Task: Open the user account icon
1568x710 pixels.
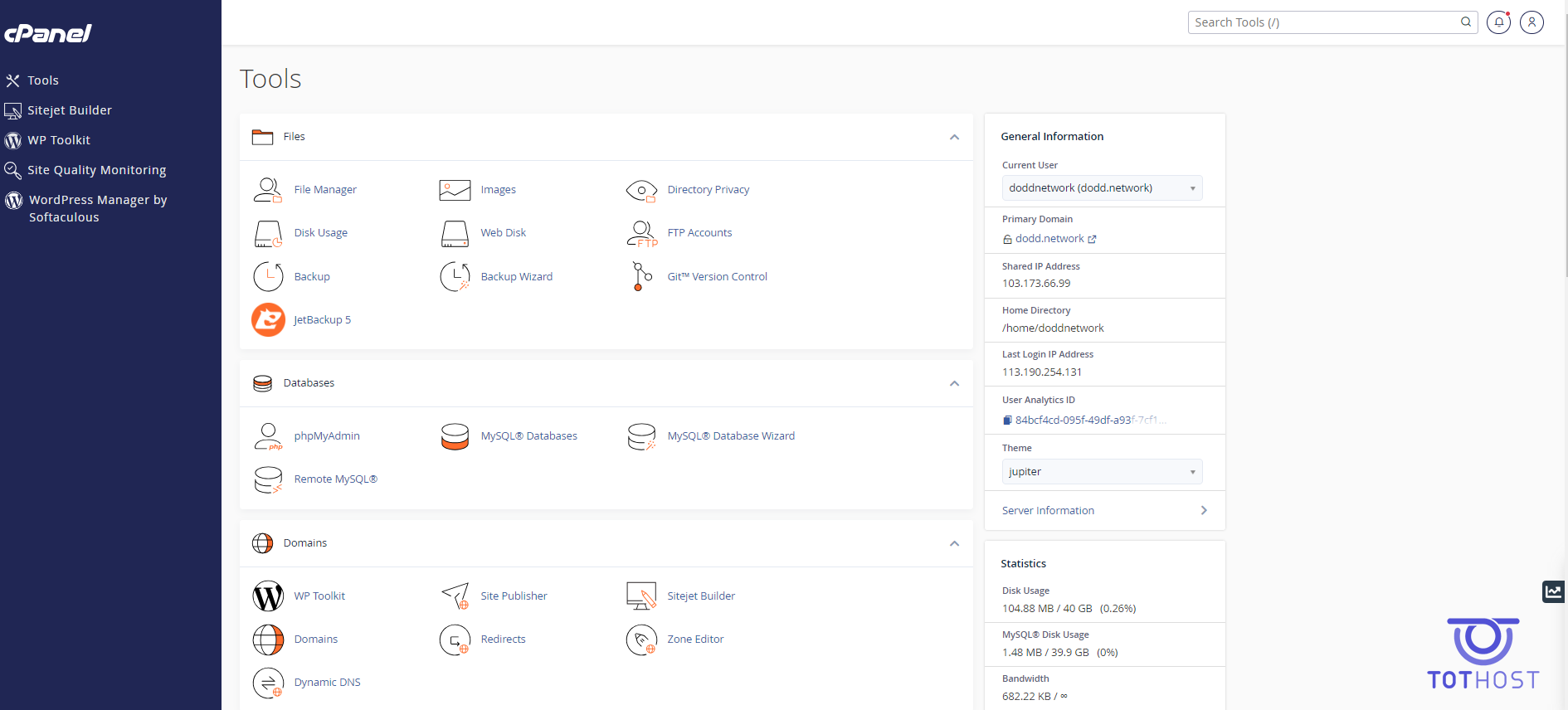Action: [x=1531, y=22]
